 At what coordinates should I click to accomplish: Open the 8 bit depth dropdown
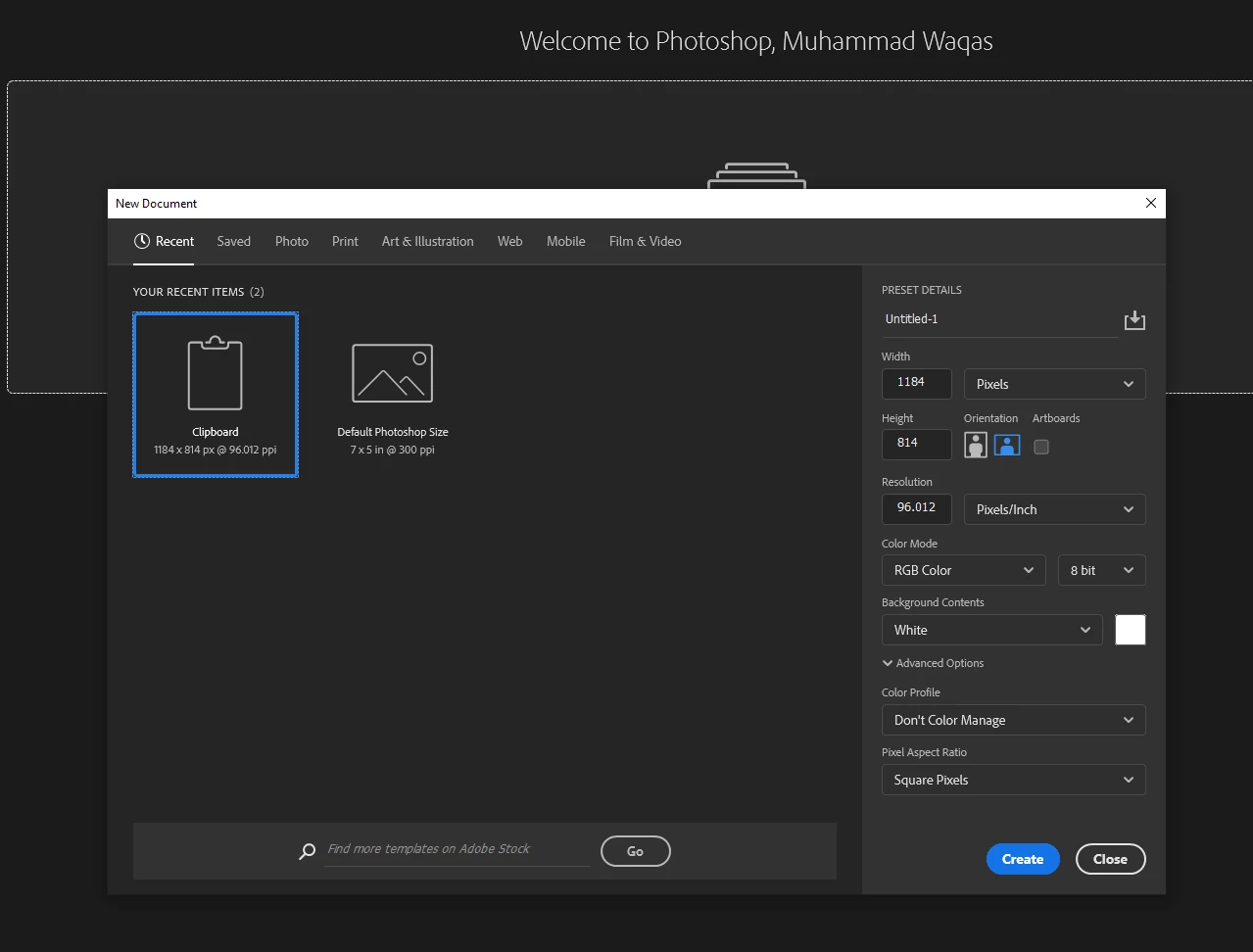[x=1102, y=570]
